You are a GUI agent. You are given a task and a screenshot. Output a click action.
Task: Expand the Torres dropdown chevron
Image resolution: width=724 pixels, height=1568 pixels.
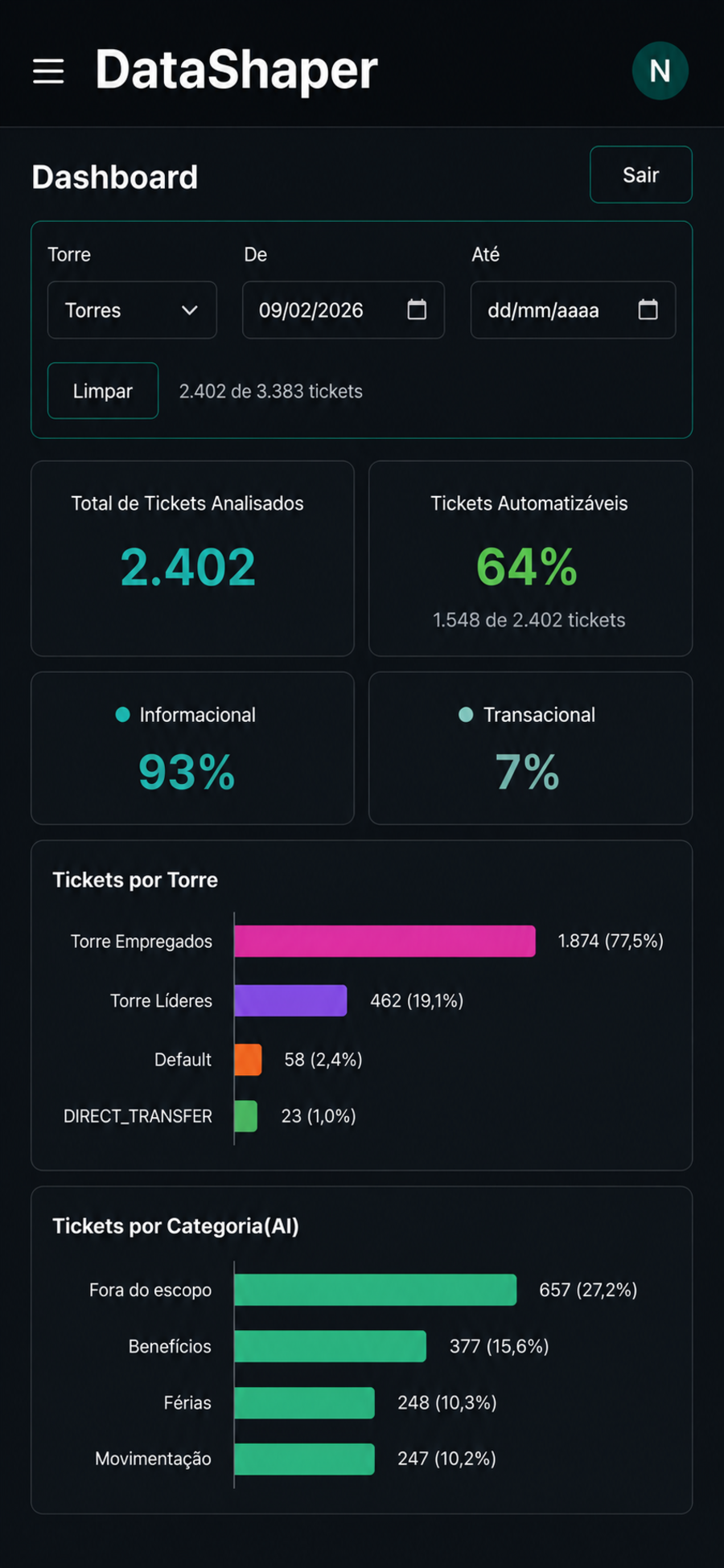point(190,310)
